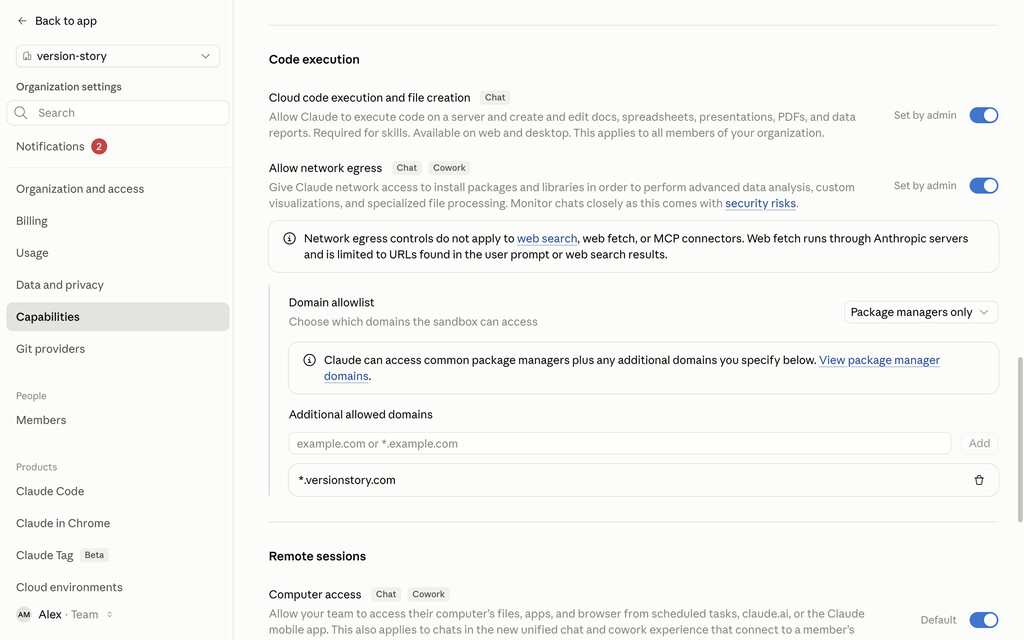Delete the *.versionstory.com domain via trash icon
Viewport: 1024px width, 640px height.
tap(979, 480)
